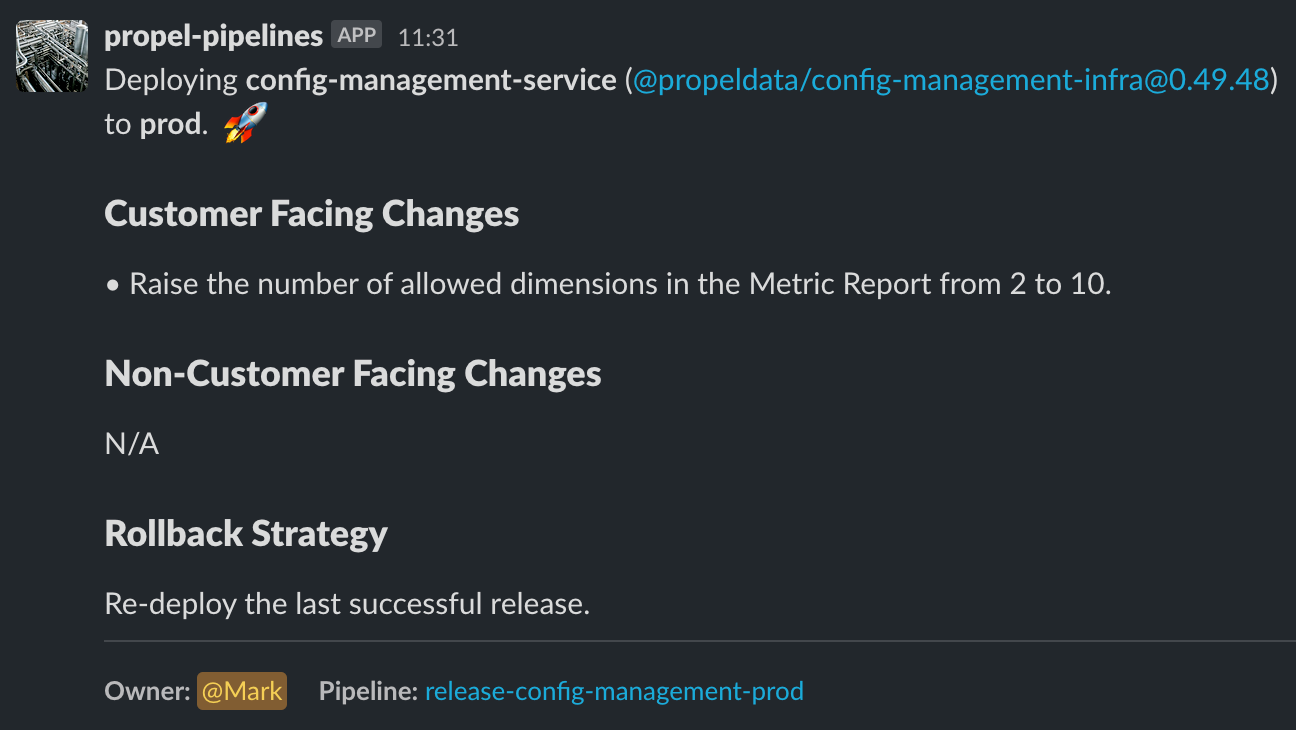Click the bold word prod
1296x730 pixels.
173,127
